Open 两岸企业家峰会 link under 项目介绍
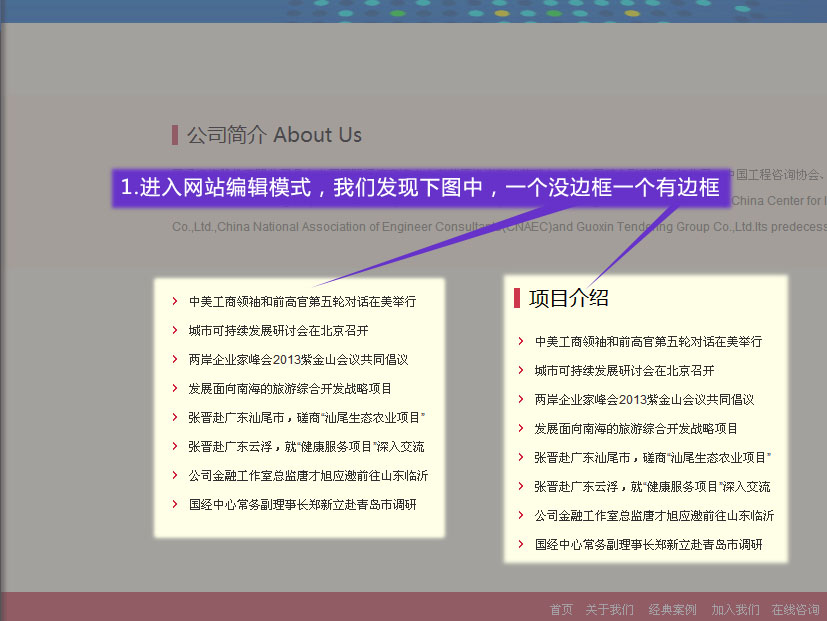827x621 pixels. point(644,399)
